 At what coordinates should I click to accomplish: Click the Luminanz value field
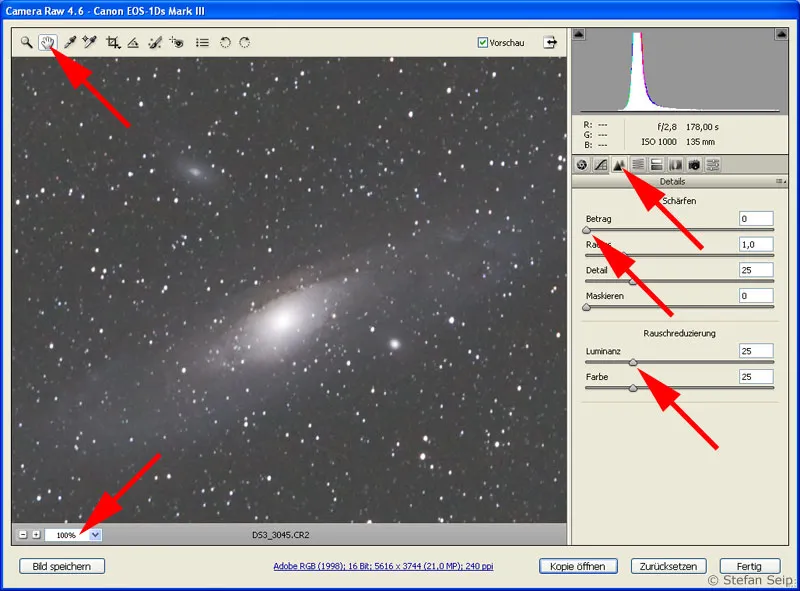coord(756,351)
